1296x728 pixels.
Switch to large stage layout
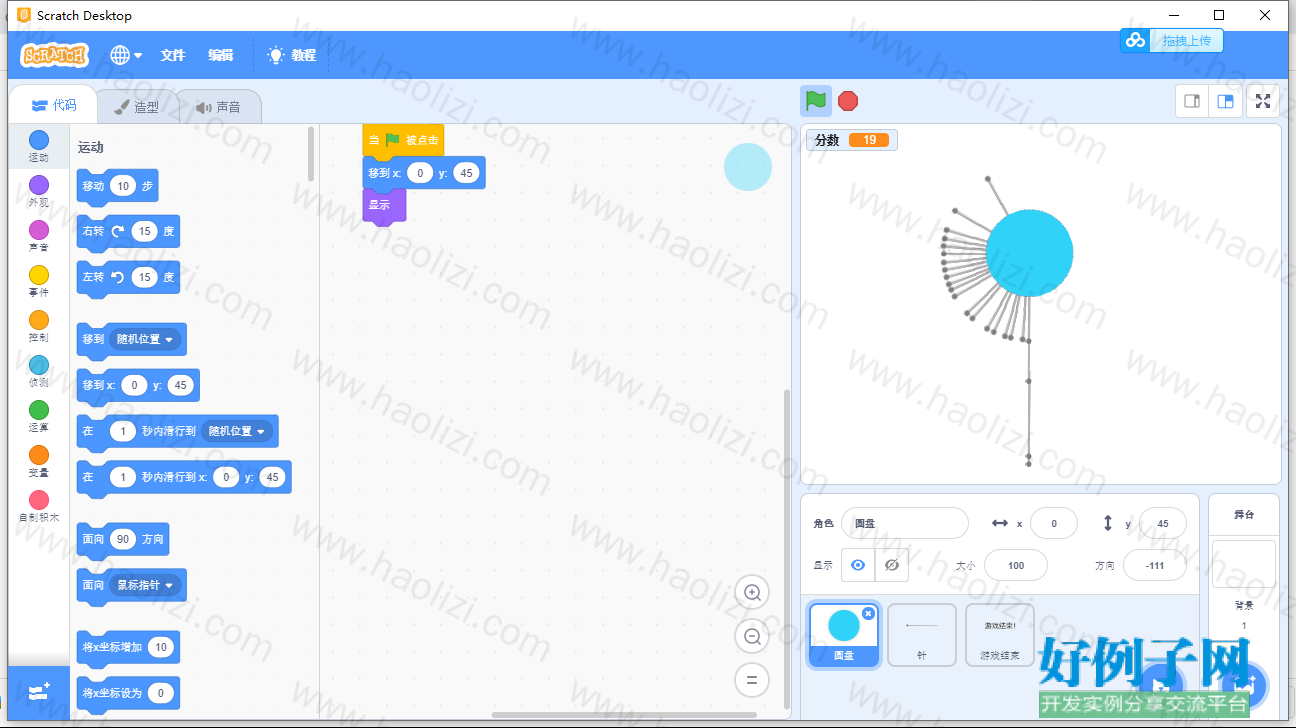1225,101
